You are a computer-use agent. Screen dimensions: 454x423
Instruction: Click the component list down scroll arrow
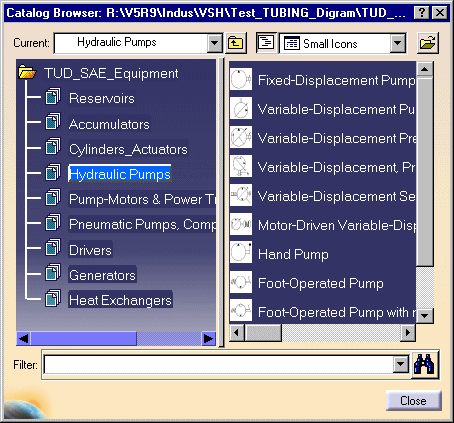pos(425,315)
